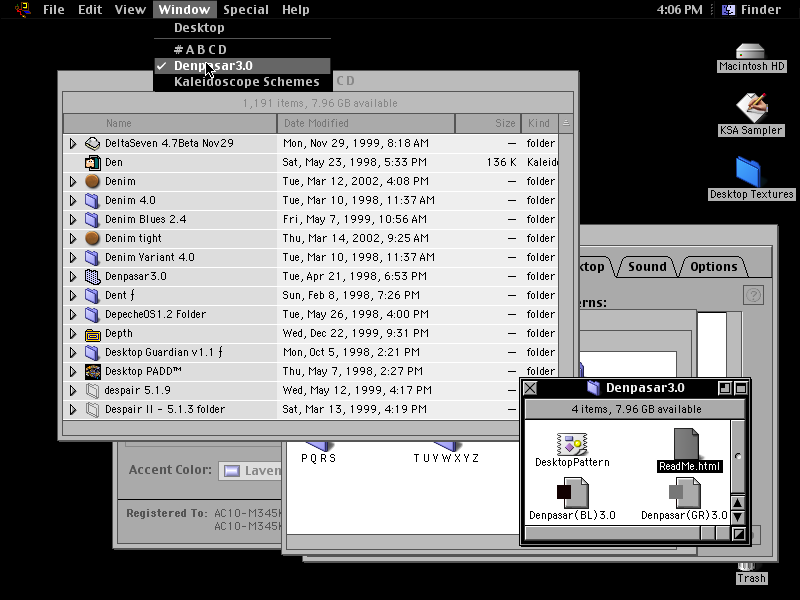Click the Denim 4.0 folder icon
Screen dimensions: 800x600
92,200
